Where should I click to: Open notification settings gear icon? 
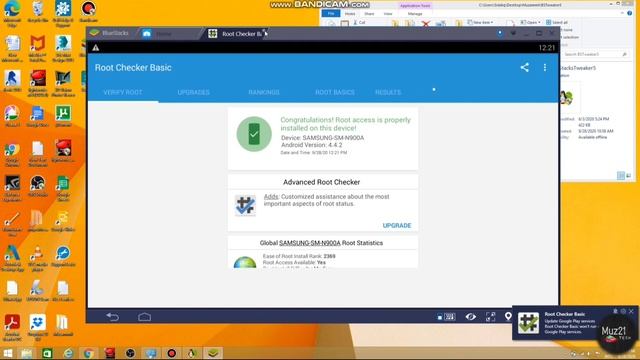click(x=623, y=311)
